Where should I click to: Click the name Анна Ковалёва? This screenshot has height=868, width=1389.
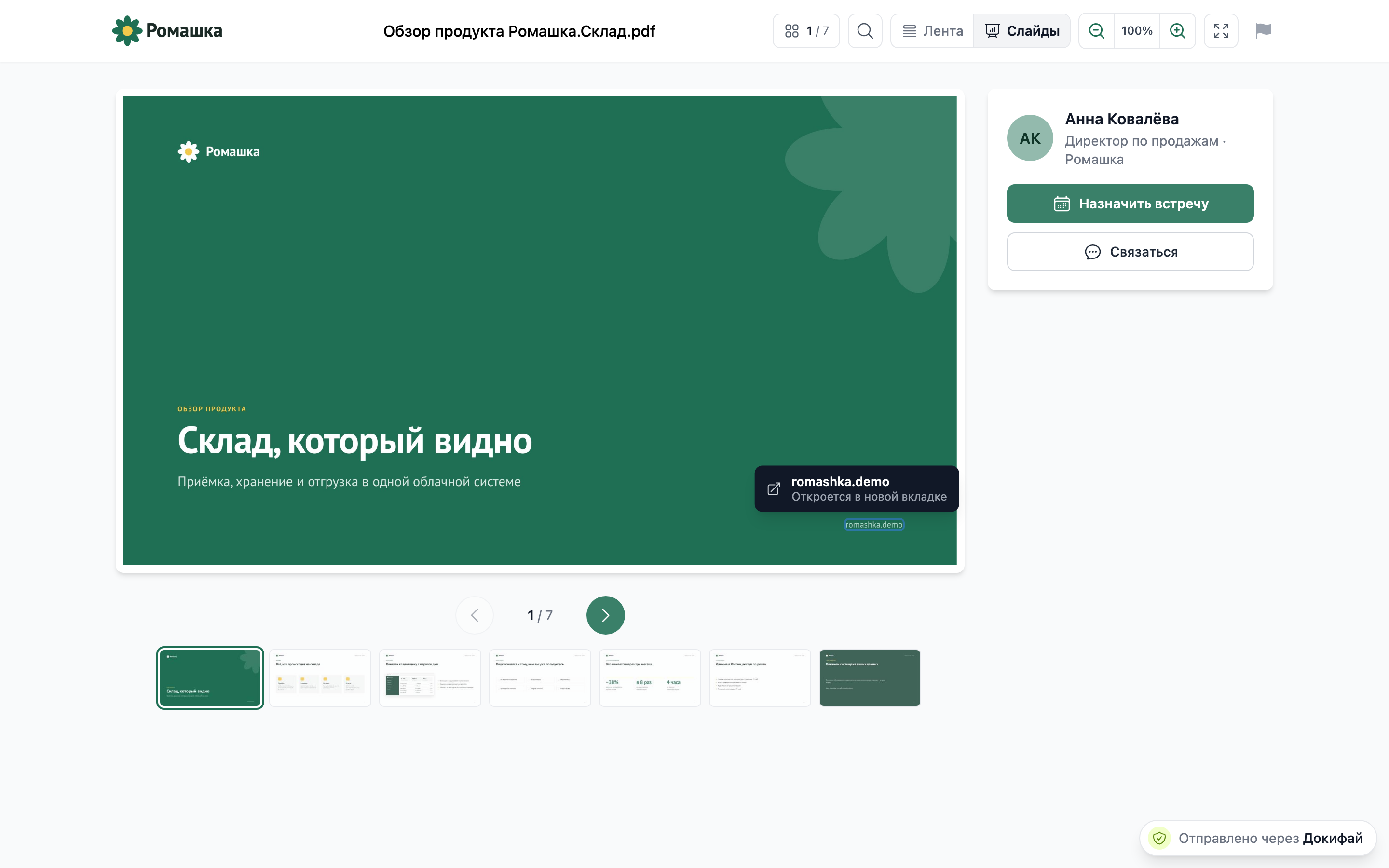(1121, 119)
